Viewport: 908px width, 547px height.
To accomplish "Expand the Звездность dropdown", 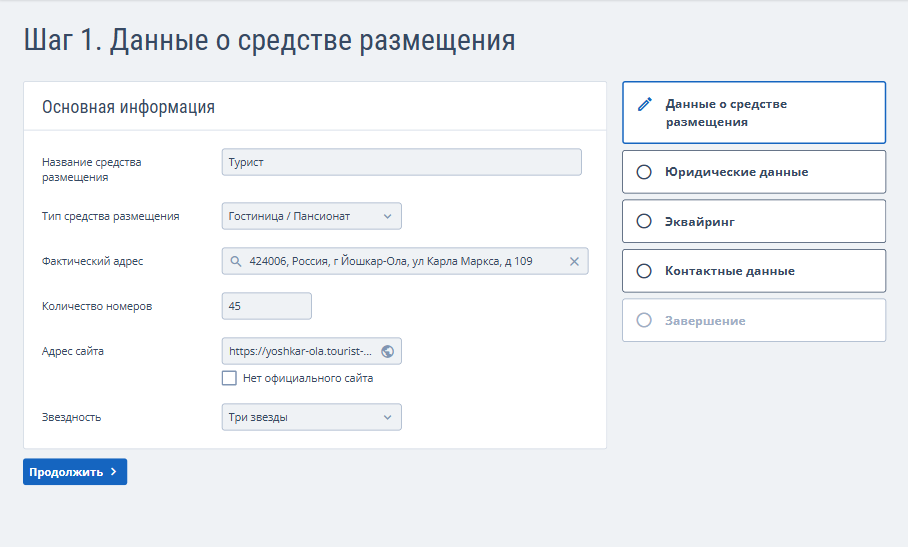I will [311, 417].
